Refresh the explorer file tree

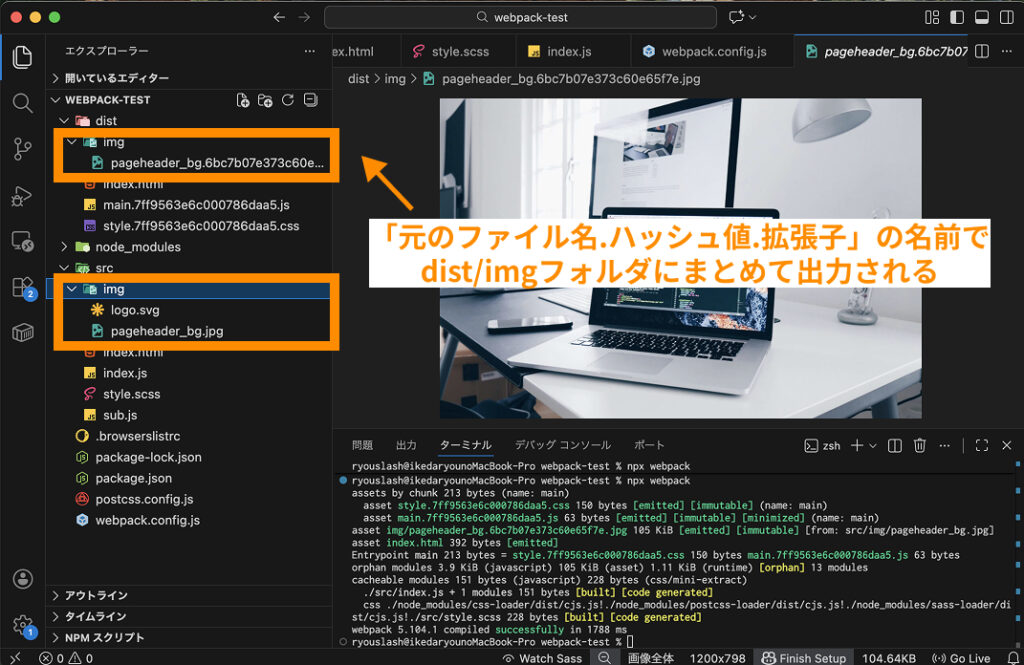(288, 100)
